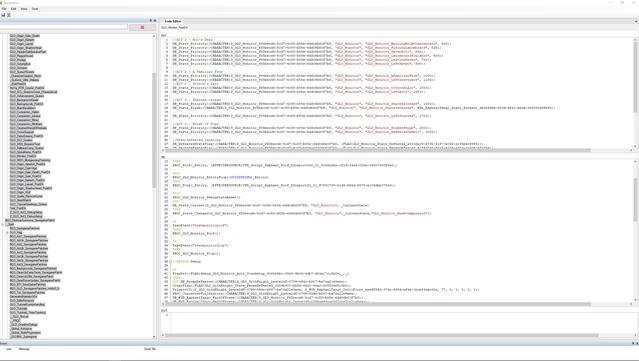Viewport: 639px width, 361px height.
Task: Open the Goal menu
Action: click(35, 9)
